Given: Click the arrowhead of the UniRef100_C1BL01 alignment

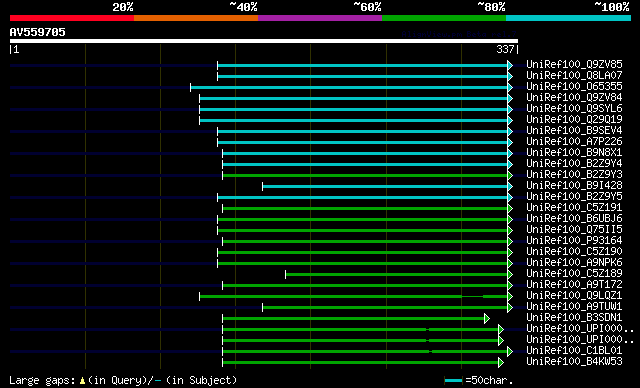Looking at the screenshot, I should pyautogui.click(x=510, y=351).
